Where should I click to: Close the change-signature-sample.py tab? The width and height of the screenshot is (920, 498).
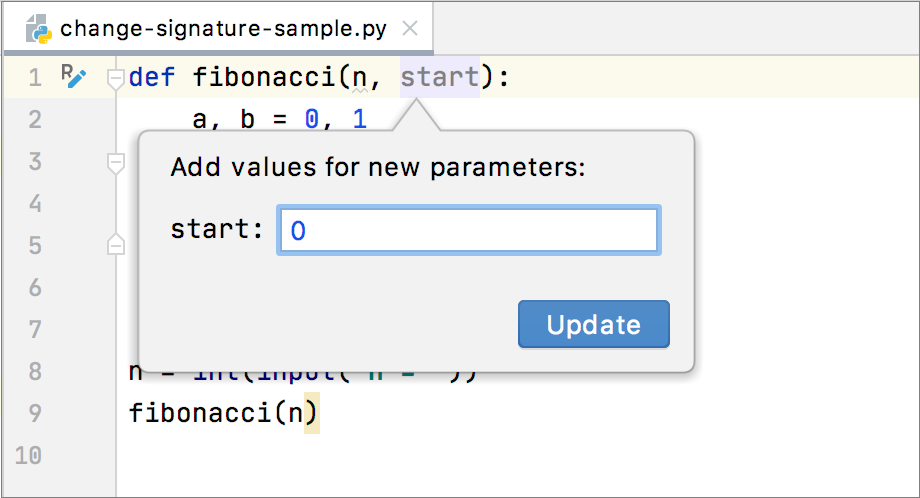tap(408, 28)
